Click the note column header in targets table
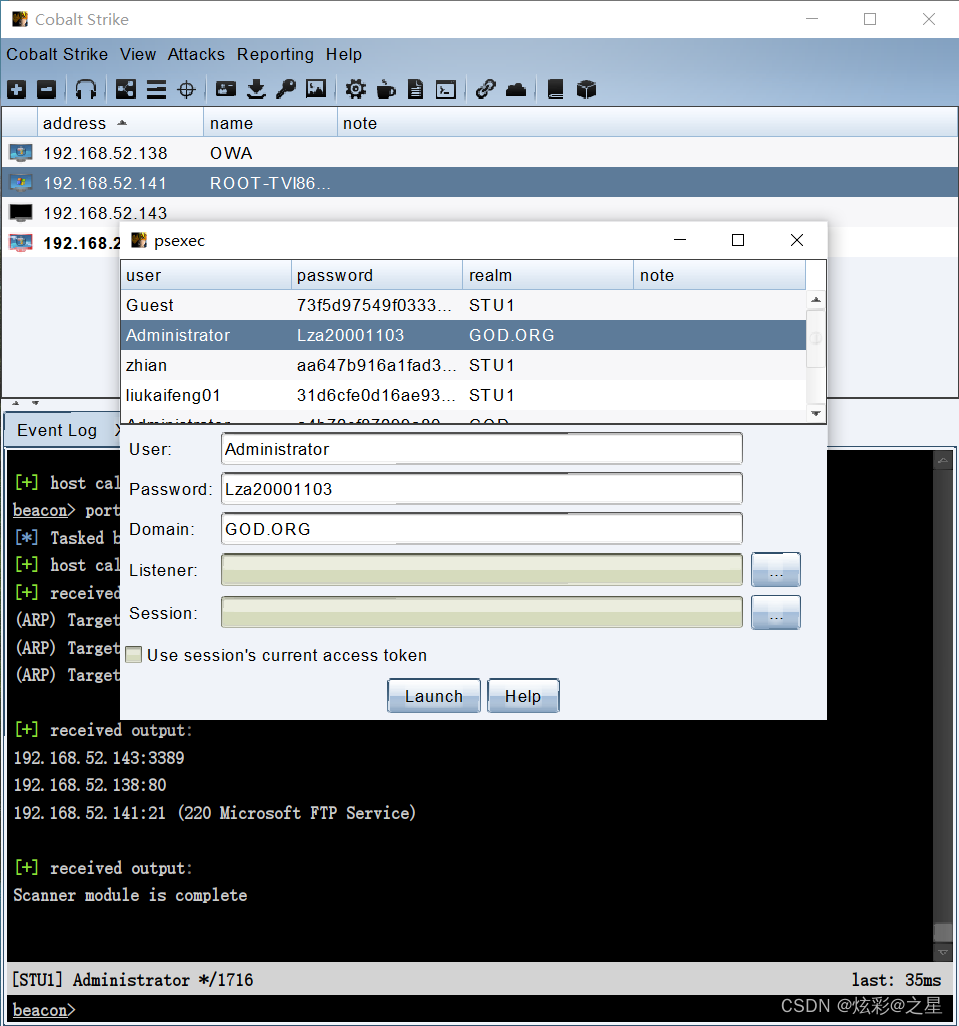Screen dimensions: 959x1026 [x=647, y=123]
